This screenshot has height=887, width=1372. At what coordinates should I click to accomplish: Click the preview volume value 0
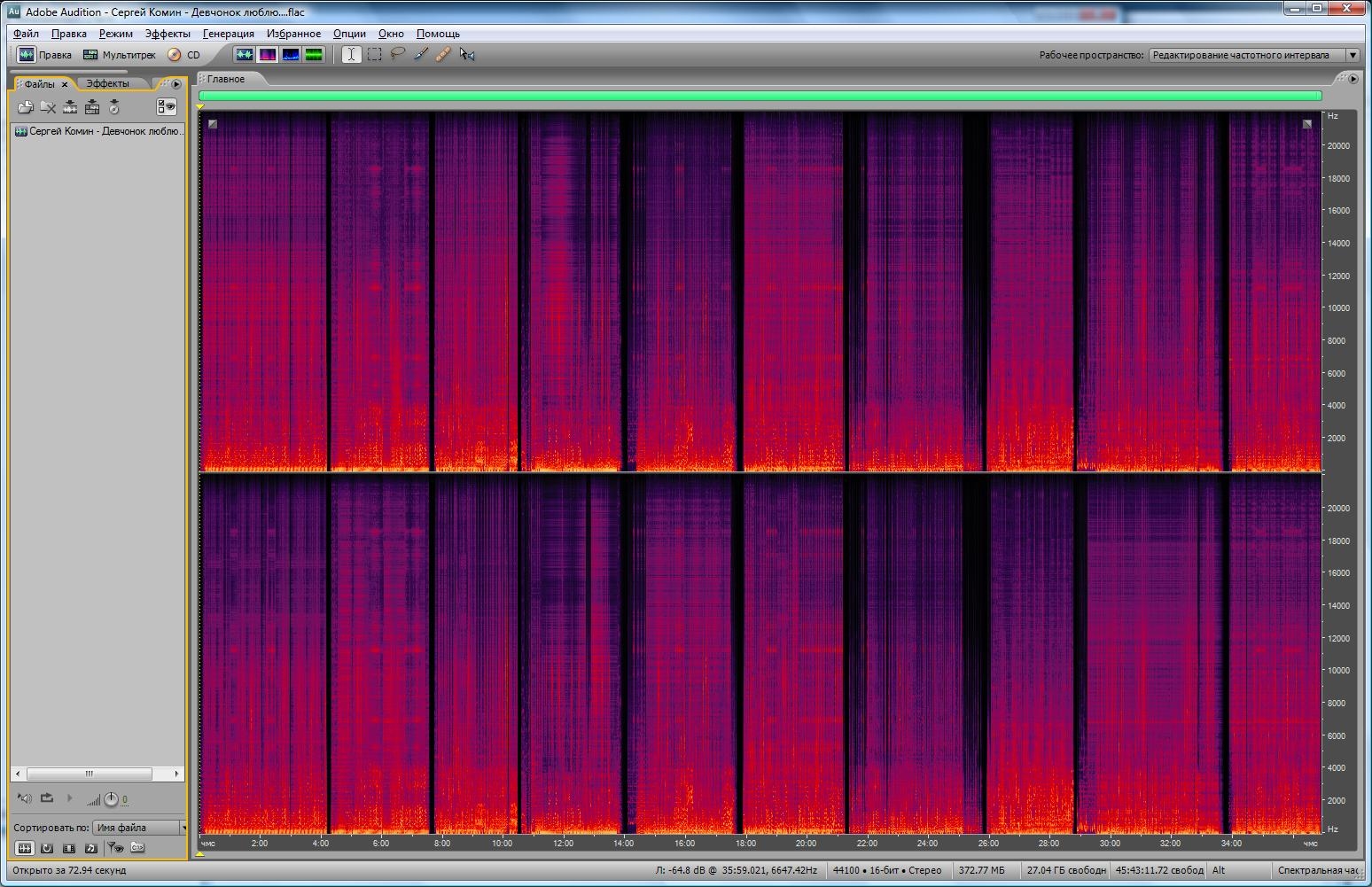pos(124,799)
